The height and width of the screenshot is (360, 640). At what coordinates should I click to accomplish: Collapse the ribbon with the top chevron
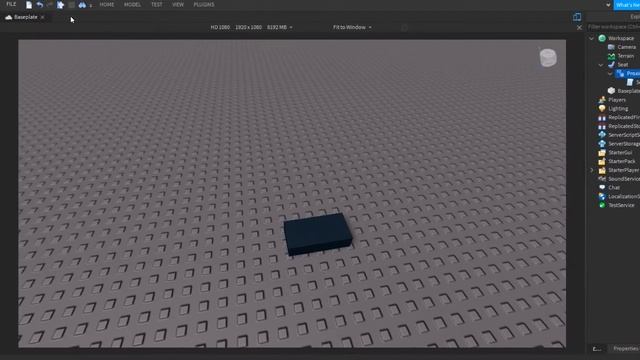click(x=608, y=5)
